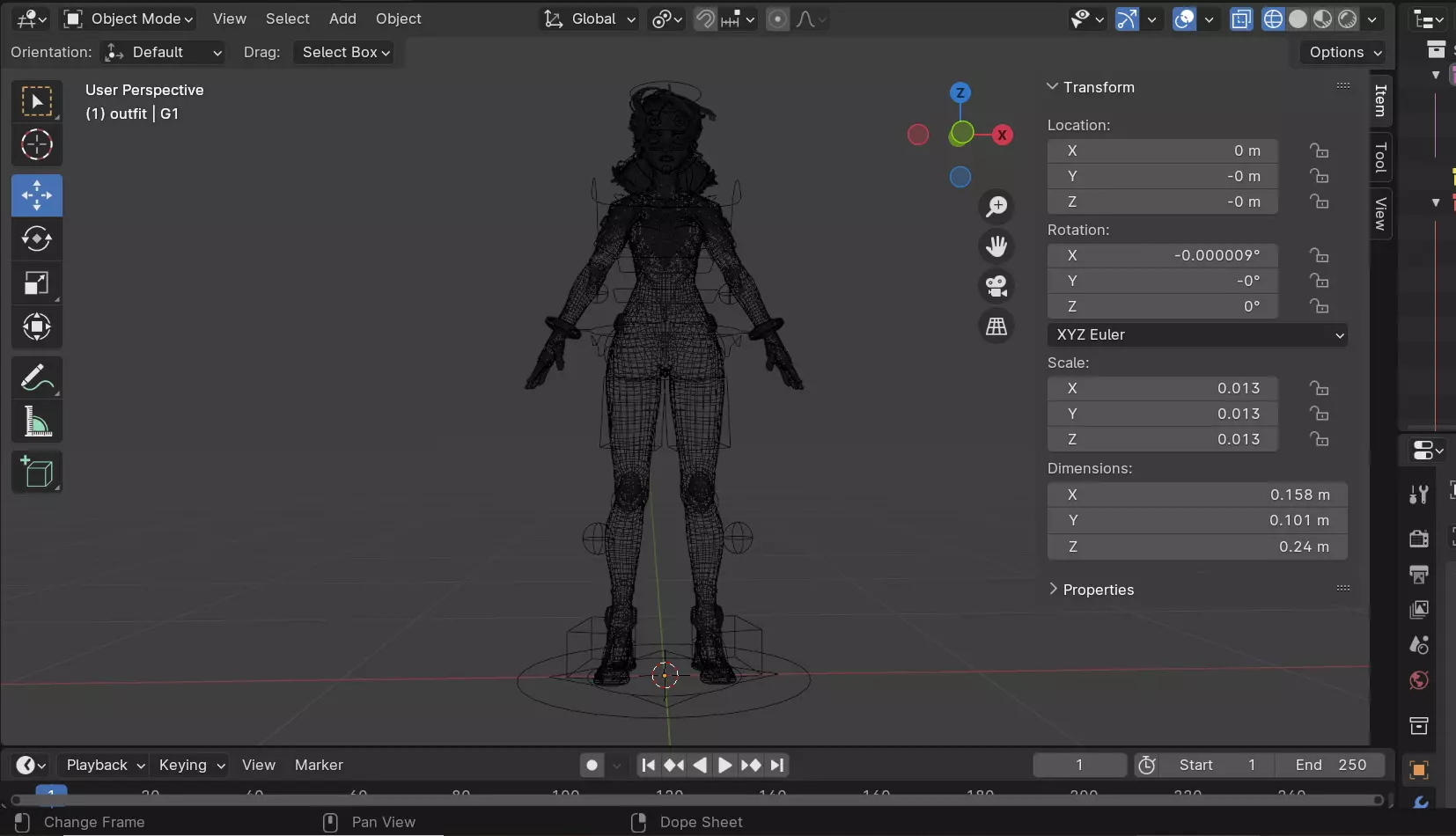The image size is (1456, 836).
Task: Open the Add menu
Action: point(342,18)
